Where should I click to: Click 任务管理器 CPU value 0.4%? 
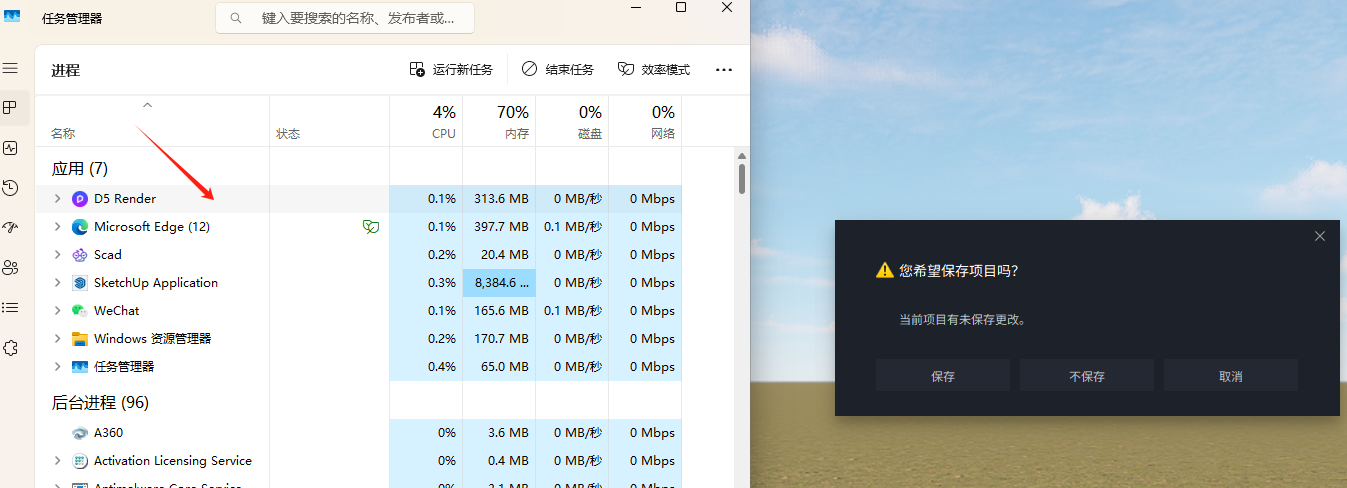[x=440, y=367]
